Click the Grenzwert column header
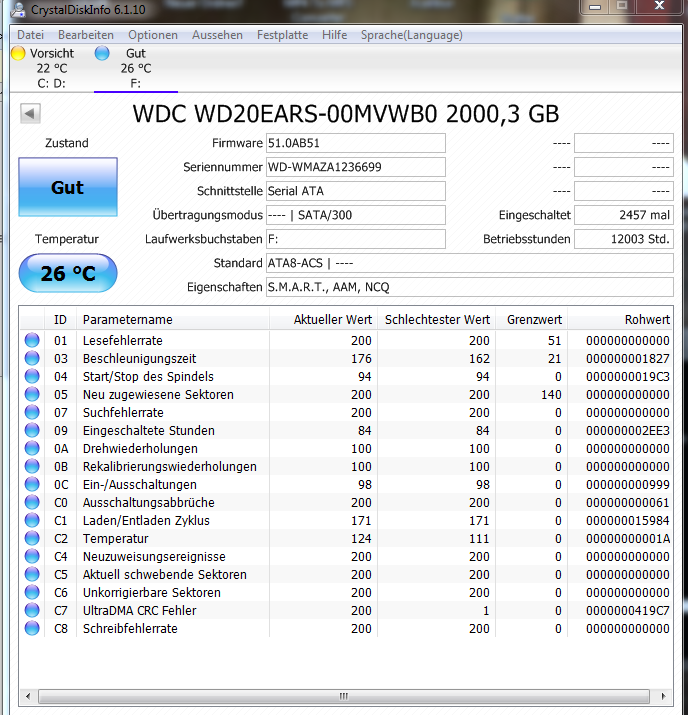This screenshot has height=715, width=688. pyautogui.click(x=532, y=320)
